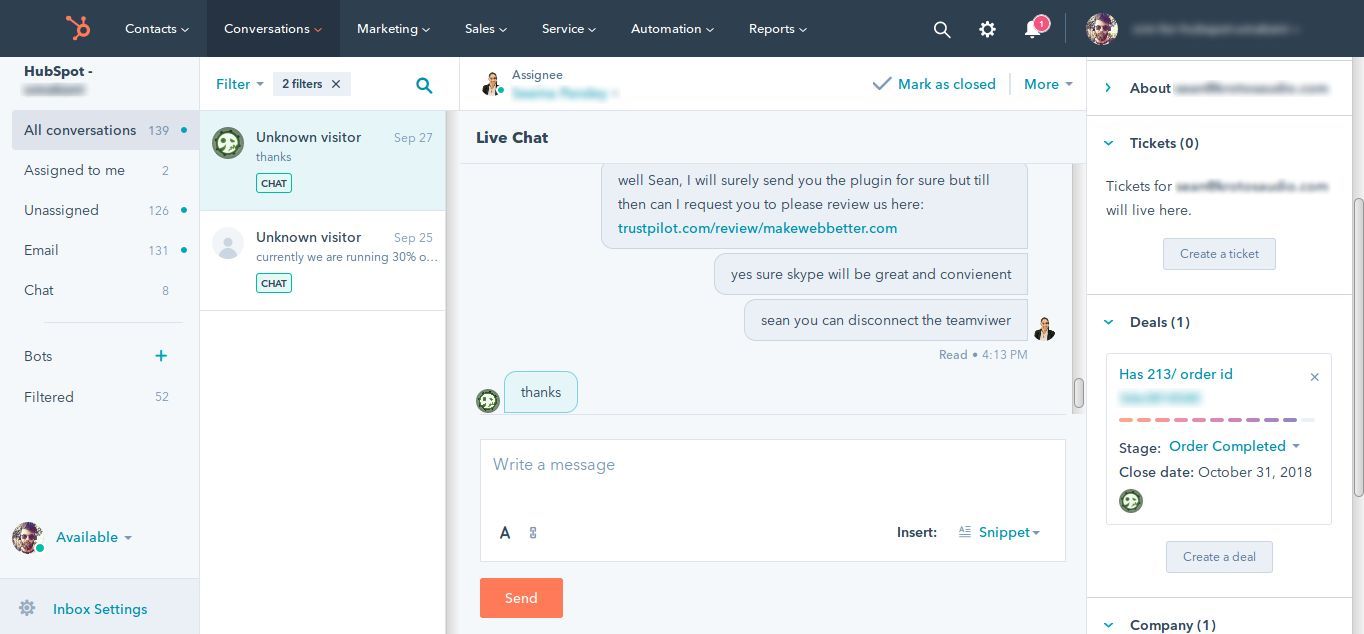The image size is (1364, 634).
Task: Click the Create a ticket button
Action: [x=1218, y=254]
